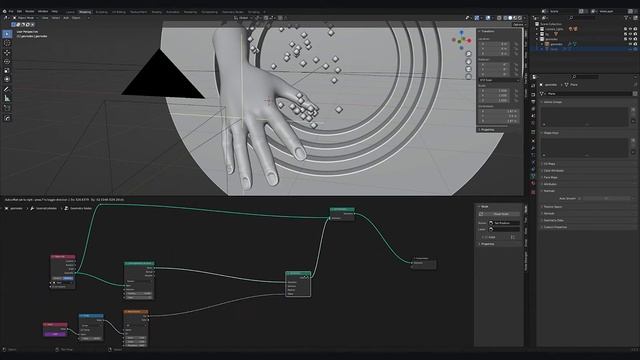Viewport: 640px width, 360px height.
Task: Click the 3D viewport editor type icon
Action: pos(6,18)
